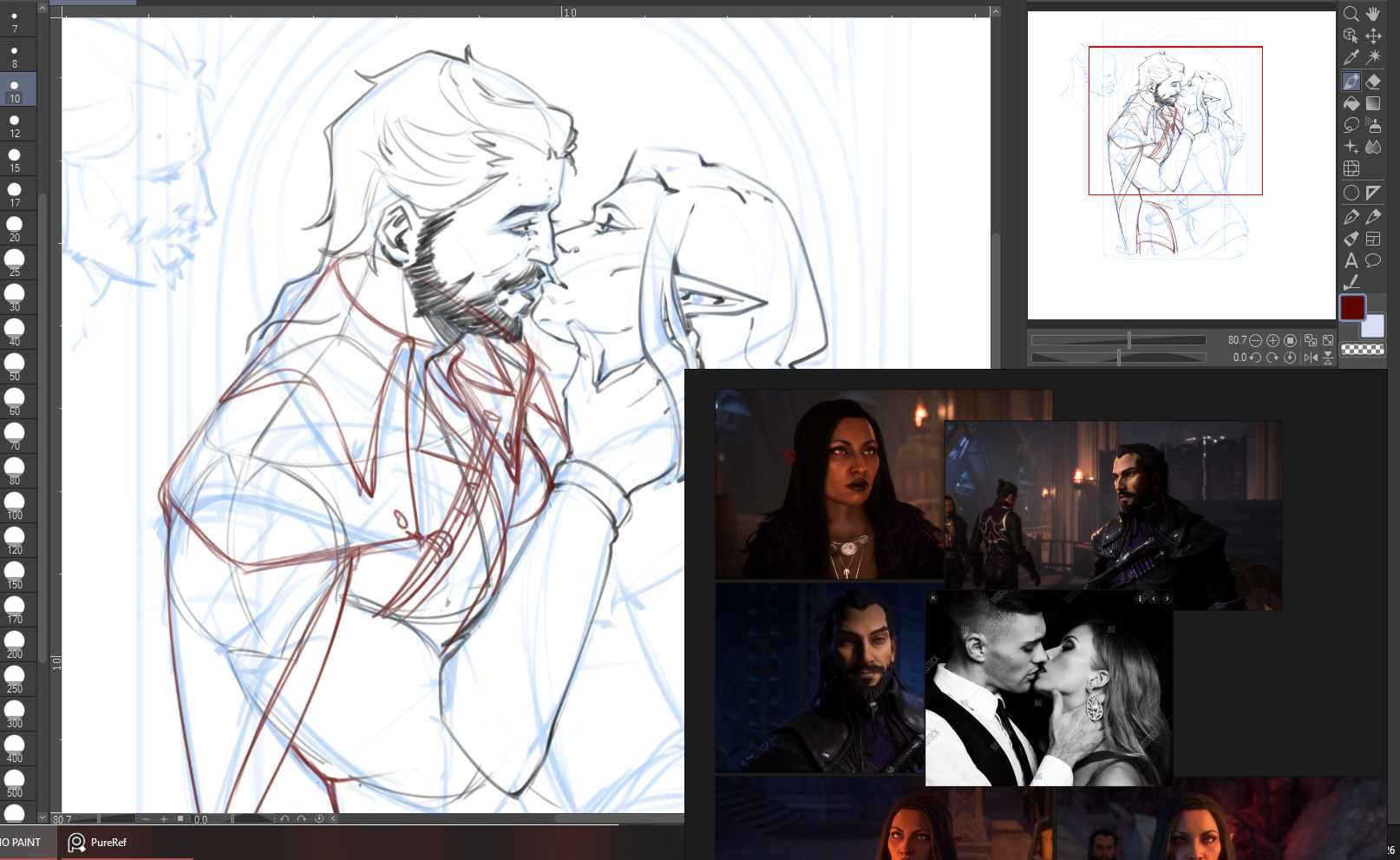
Task: Click the dark red main color swatch
Action: pyautogui.click(x=1352, y=308)
